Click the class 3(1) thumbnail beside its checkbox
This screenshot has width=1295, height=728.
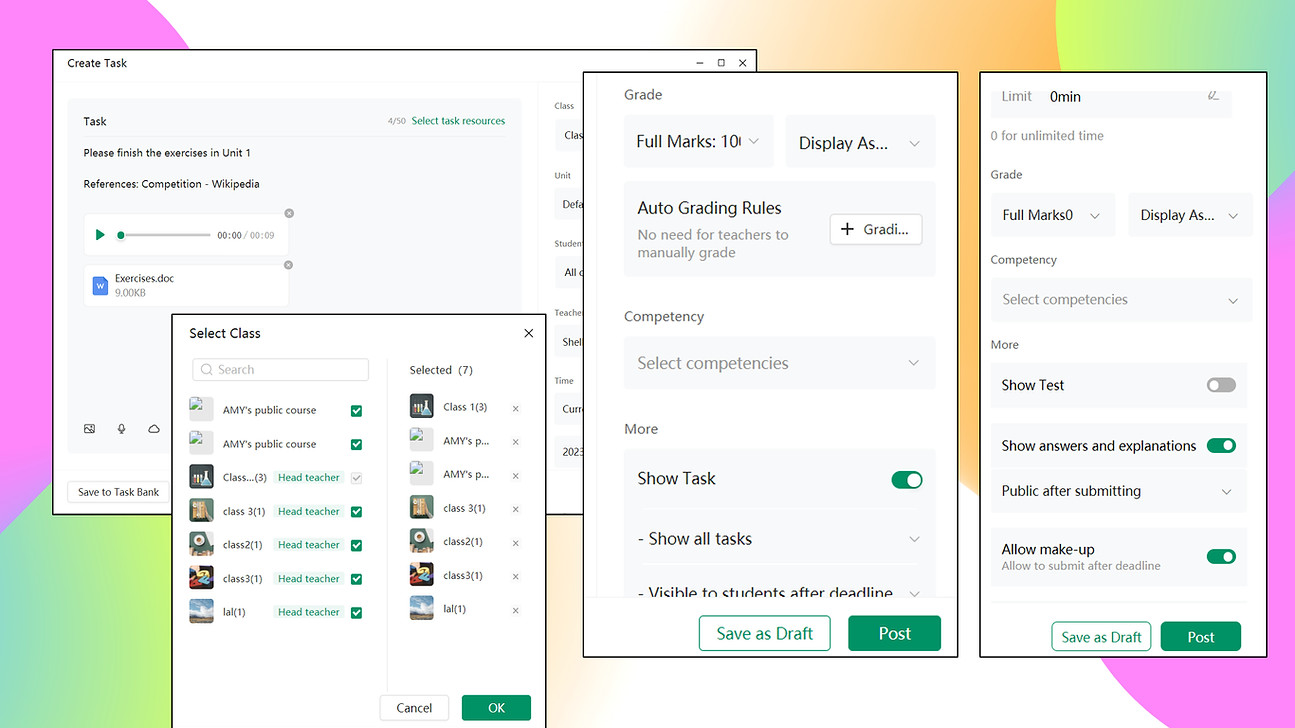(201, 511)
